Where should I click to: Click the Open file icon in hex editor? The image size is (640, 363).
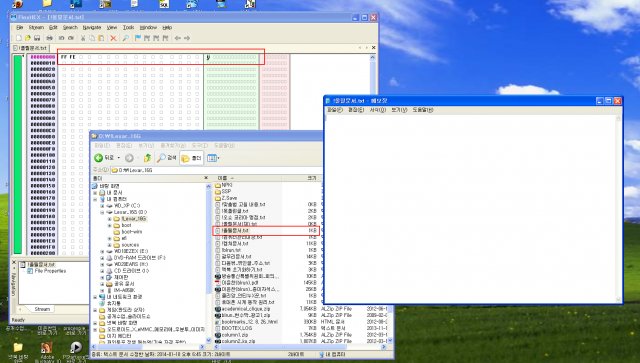pyautogui.click(x=28, y=38)
